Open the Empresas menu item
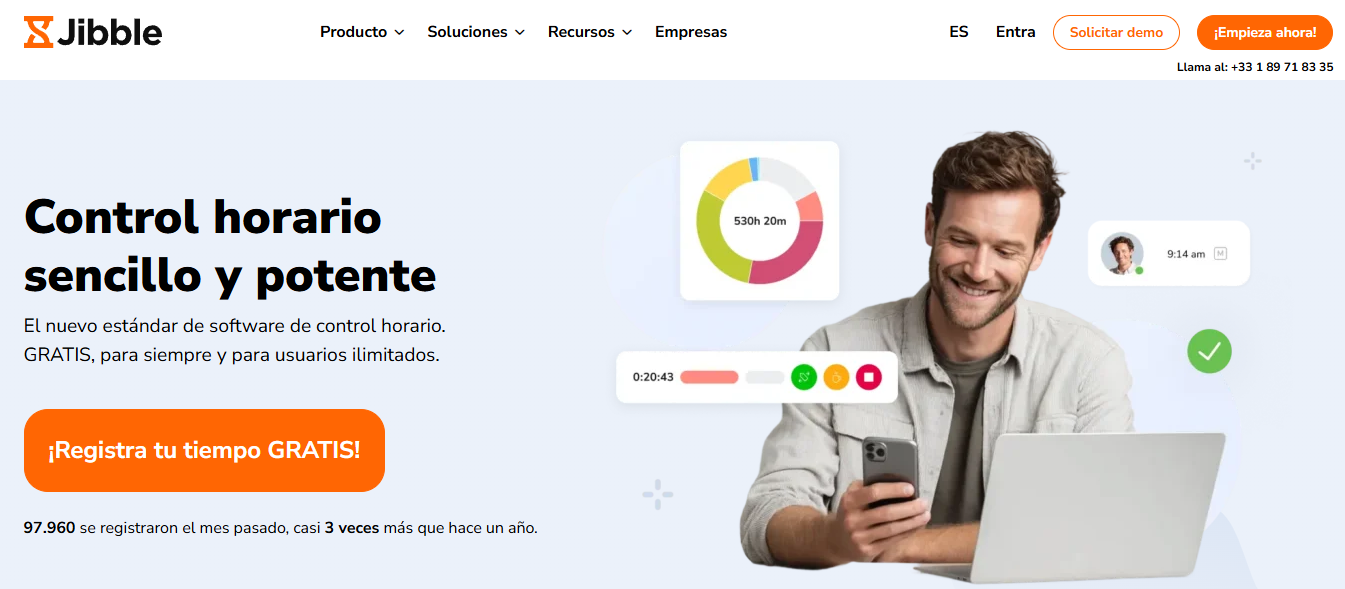 pyautogui.click(x=691, y=32)
